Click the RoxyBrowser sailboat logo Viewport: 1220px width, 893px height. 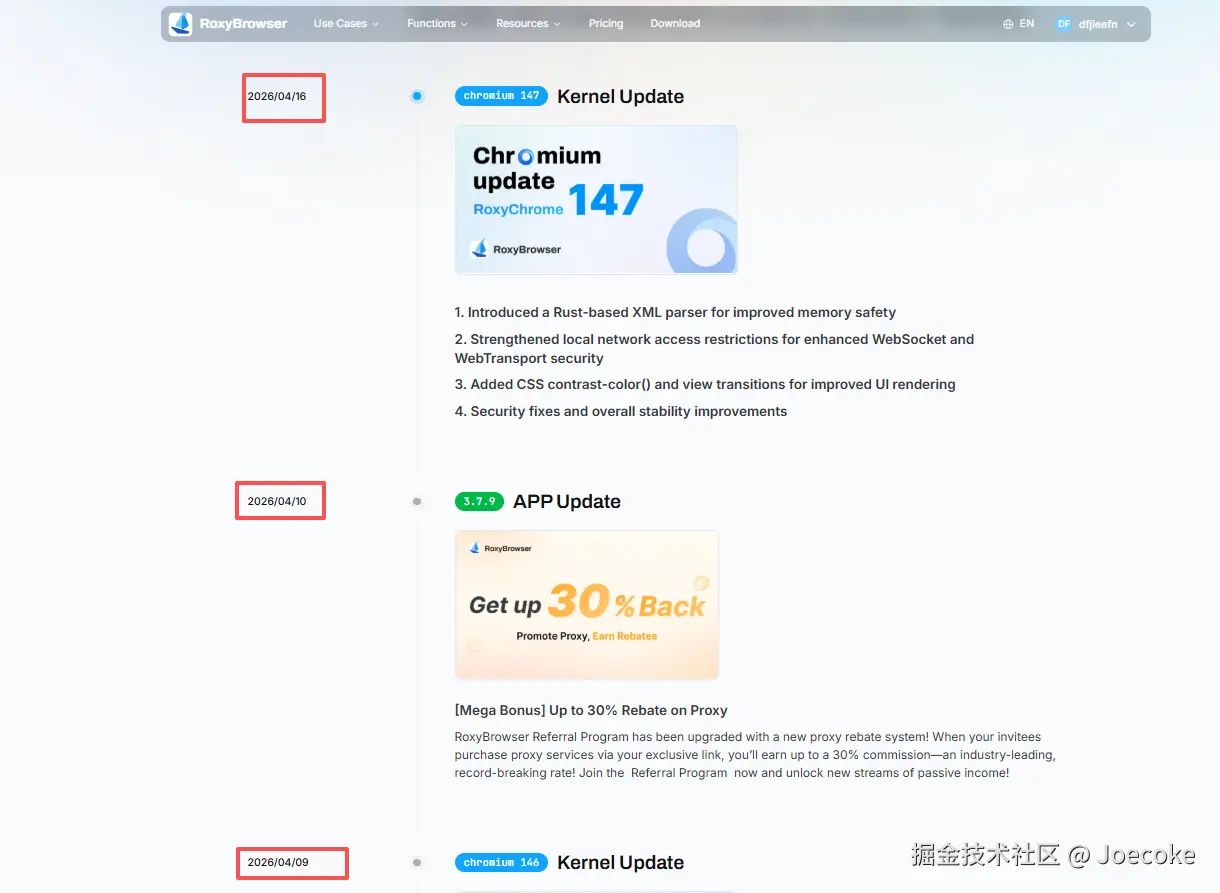(x=179, y=23)
